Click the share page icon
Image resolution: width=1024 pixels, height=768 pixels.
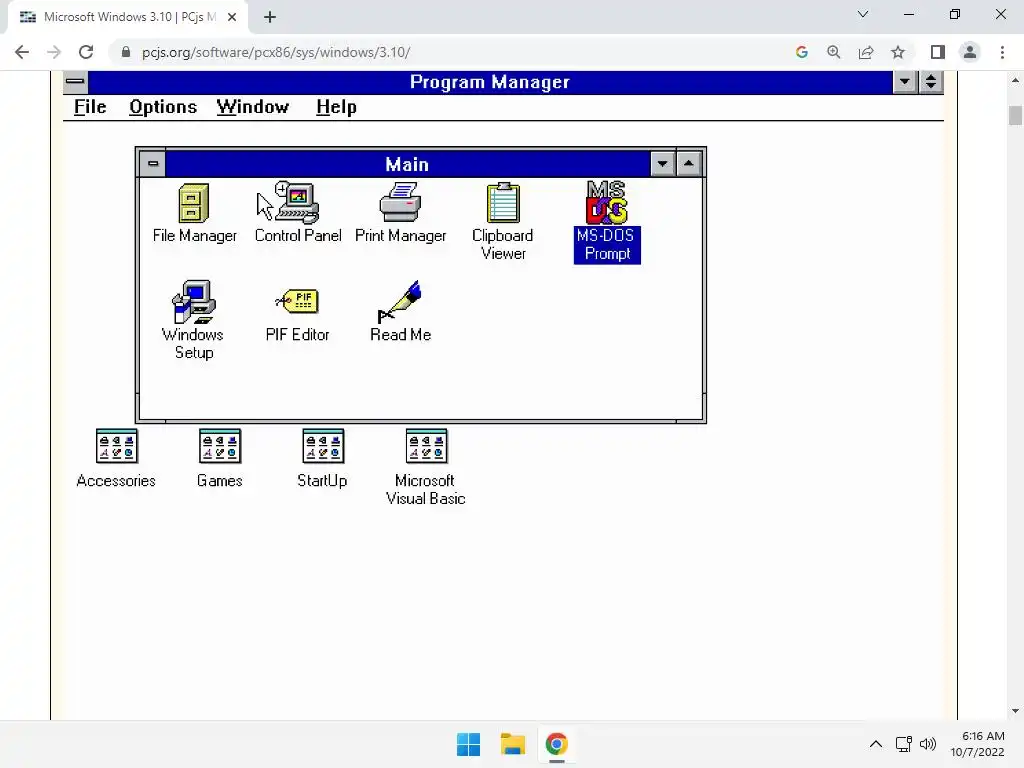[866, 52]
